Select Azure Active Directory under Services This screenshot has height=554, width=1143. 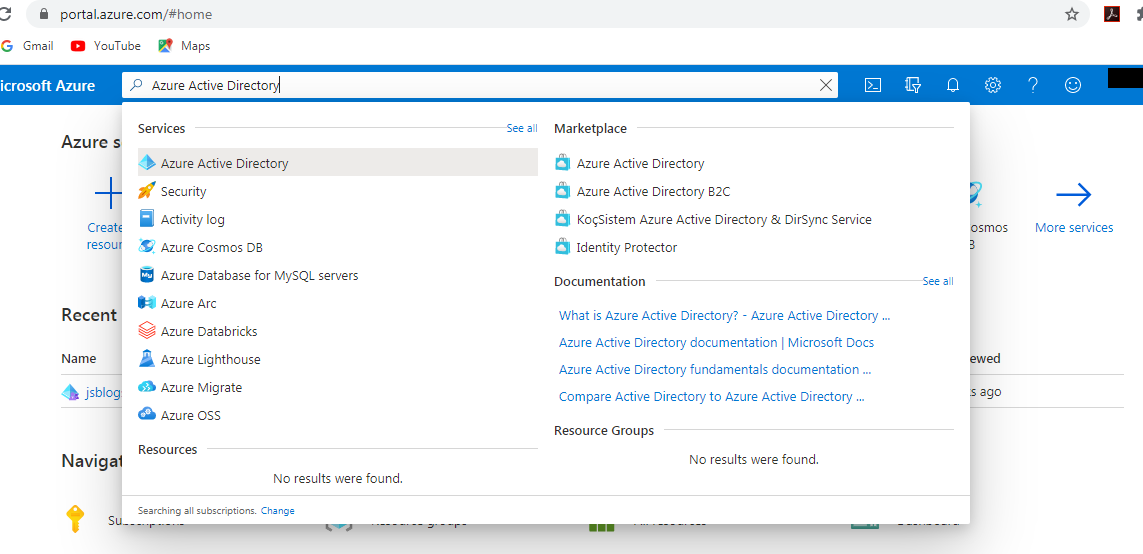point(224,163)
